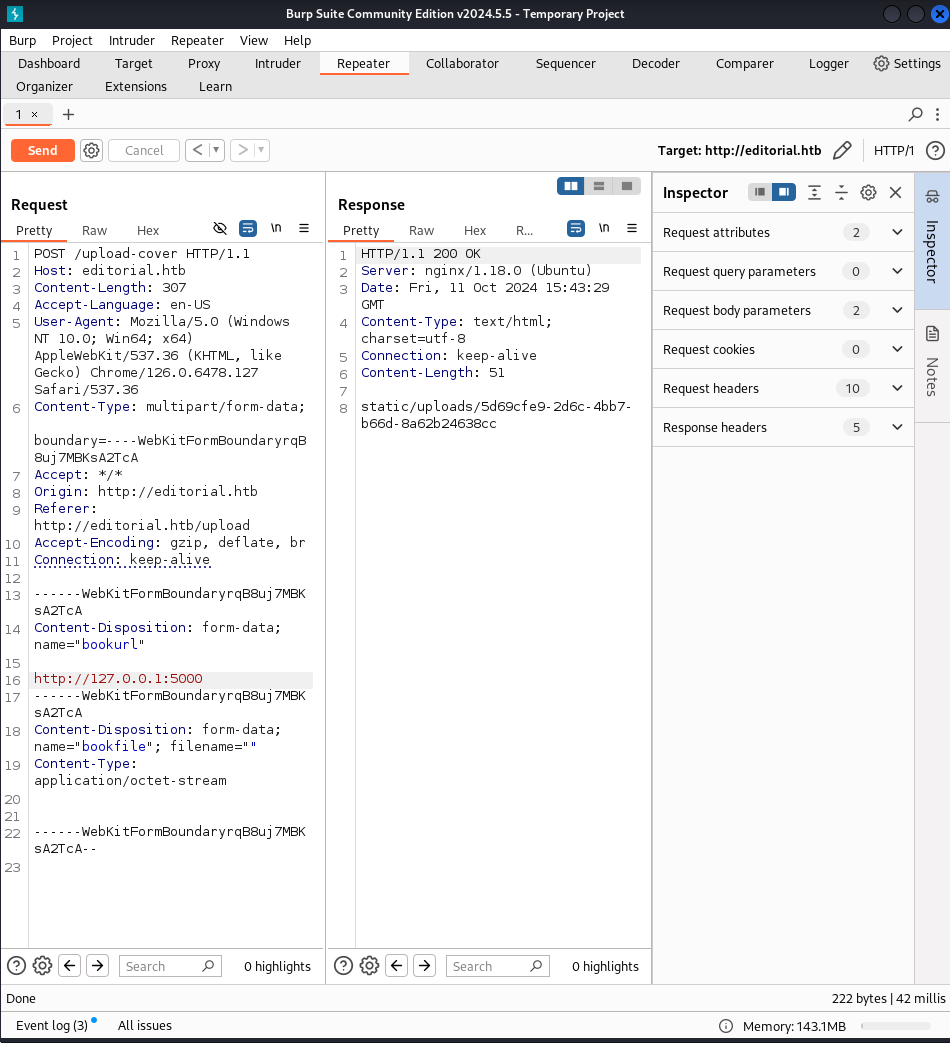
Task: Close the Inspector panel
Action: [895, 192]
